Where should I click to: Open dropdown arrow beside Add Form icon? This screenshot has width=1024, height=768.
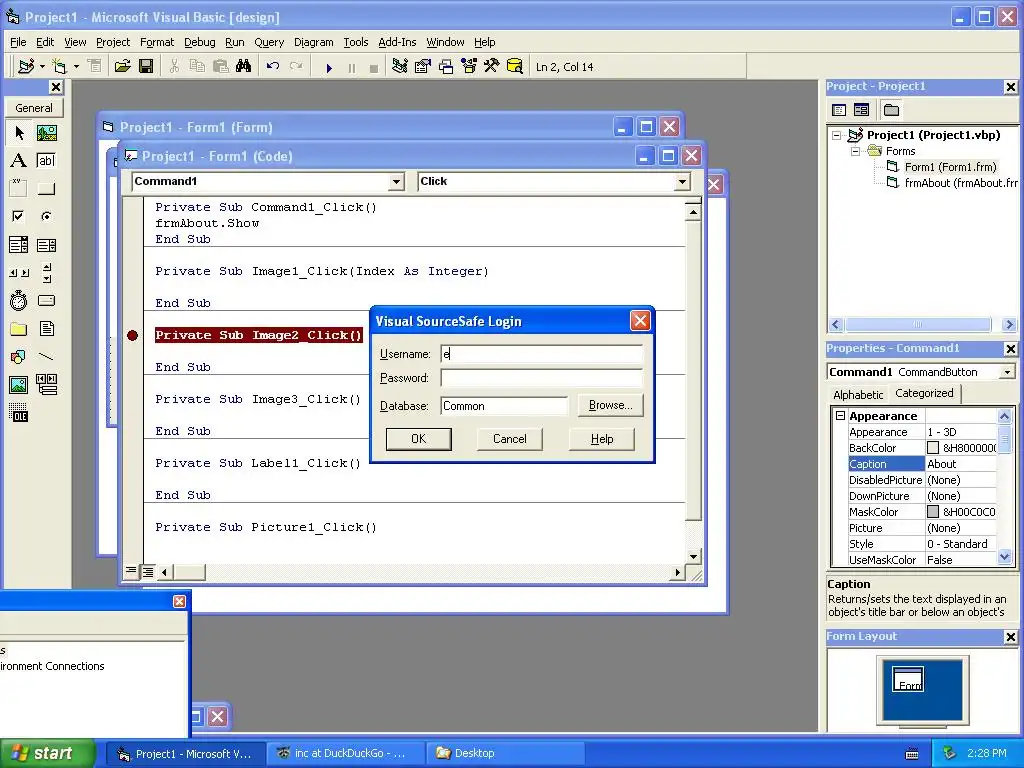click(x=76, y=67)
